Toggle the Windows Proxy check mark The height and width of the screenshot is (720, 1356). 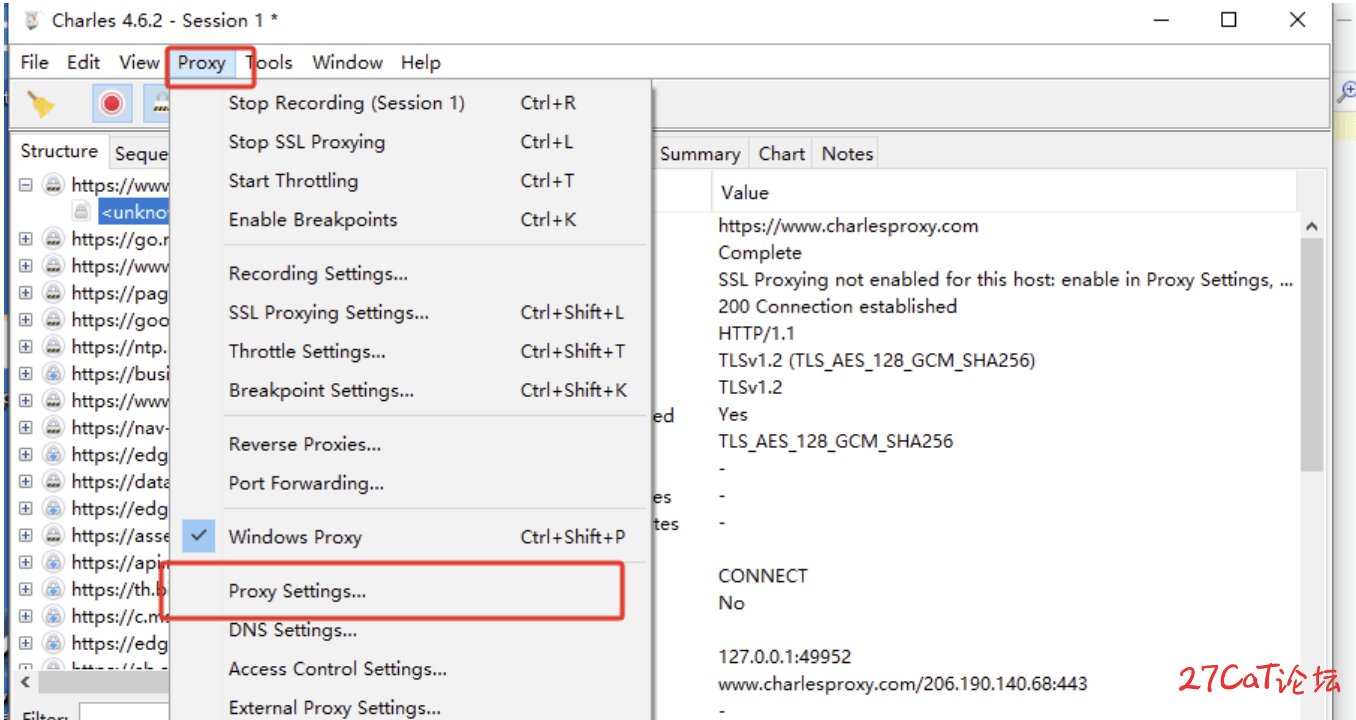point(198,536)
